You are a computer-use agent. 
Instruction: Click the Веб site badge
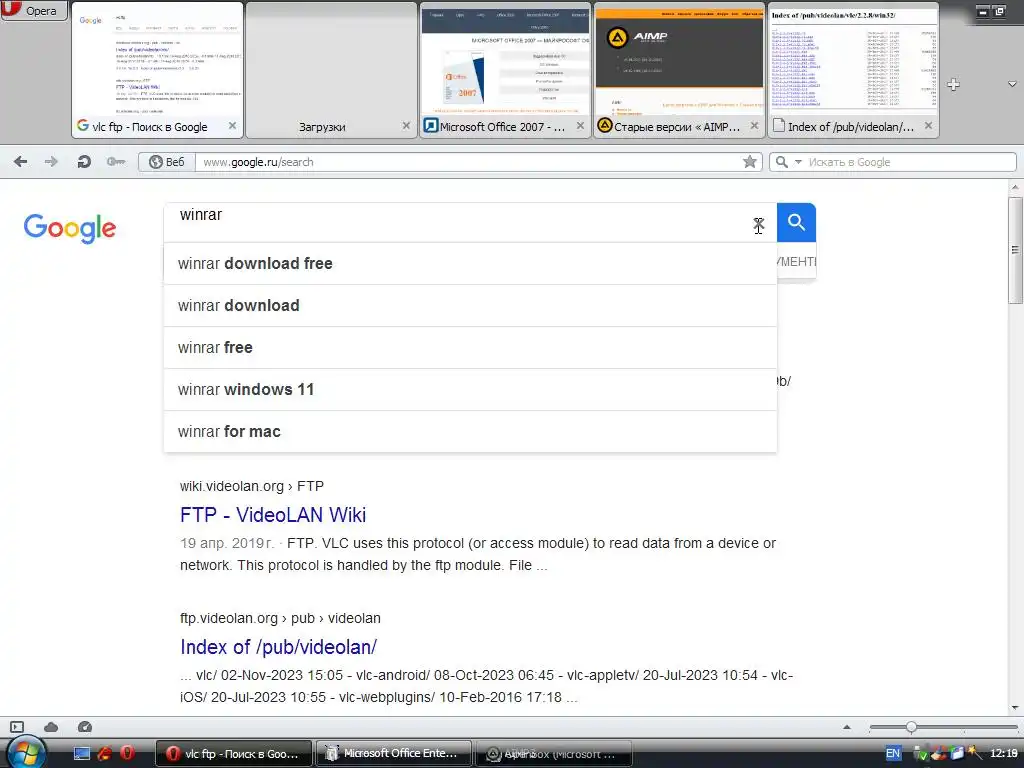pyautogui.click(x=167, y=162)
